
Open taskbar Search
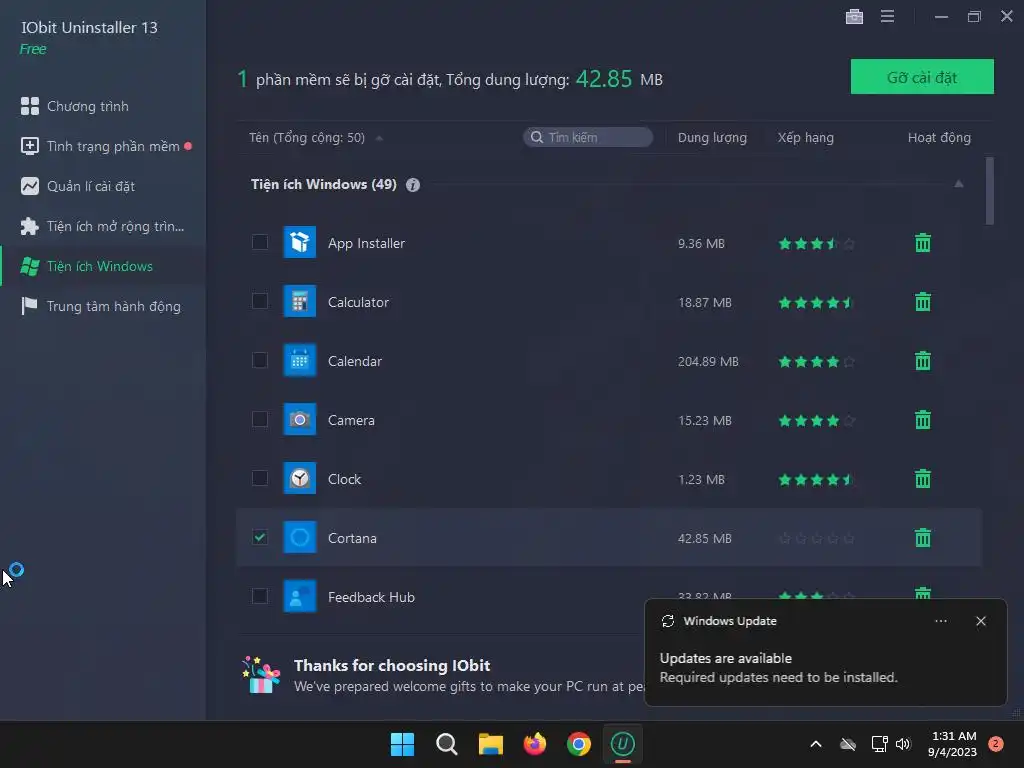click(447, 744)
